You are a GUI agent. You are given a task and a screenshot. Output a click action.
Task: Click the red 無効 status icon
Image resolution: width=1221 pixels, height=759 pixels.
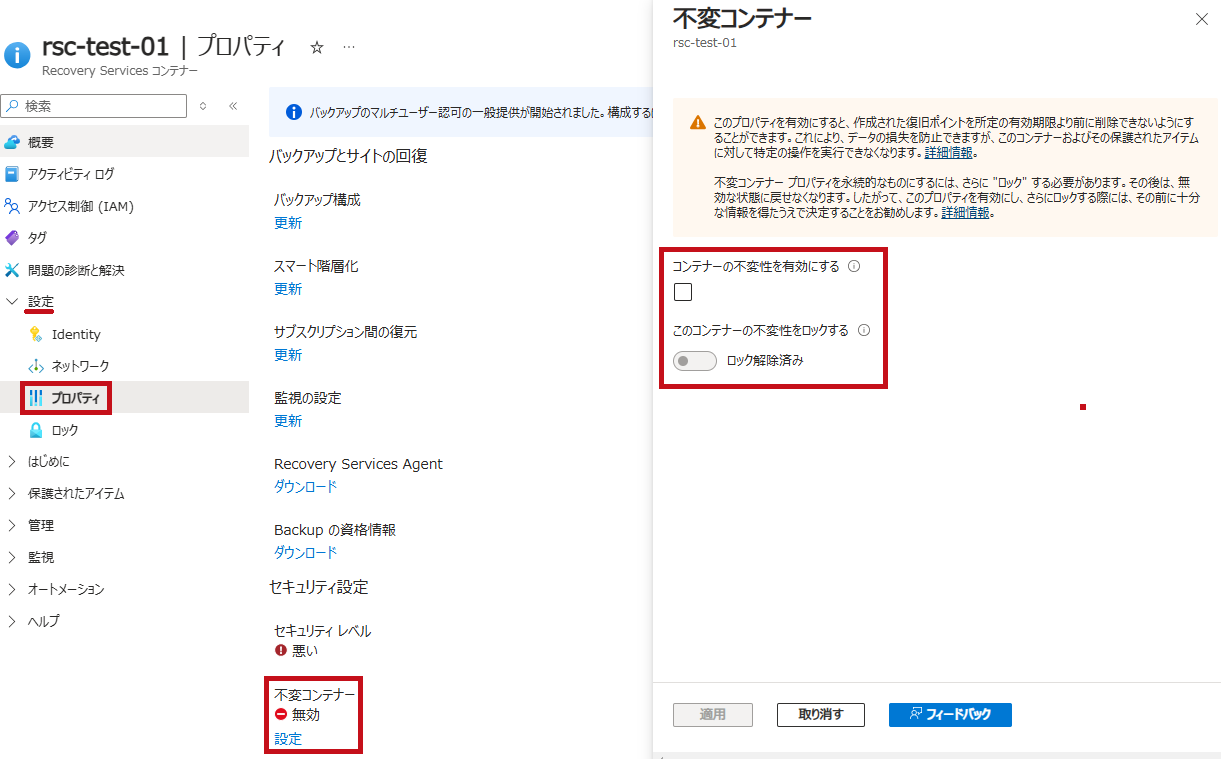click(x=281, y=714)
